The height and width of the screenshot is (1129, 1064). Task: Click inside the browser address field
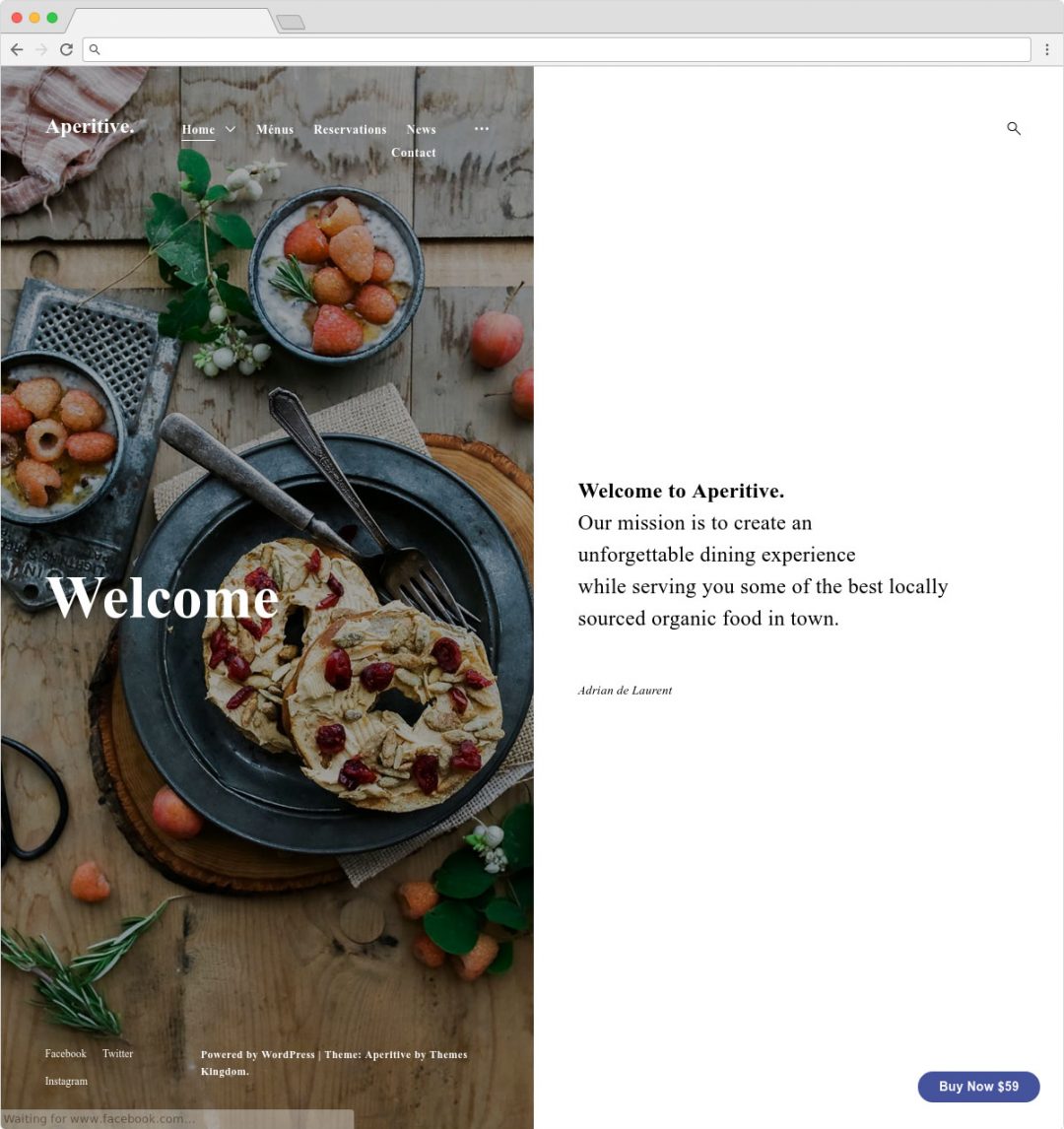pyautogui.click(x=557, y=49)
